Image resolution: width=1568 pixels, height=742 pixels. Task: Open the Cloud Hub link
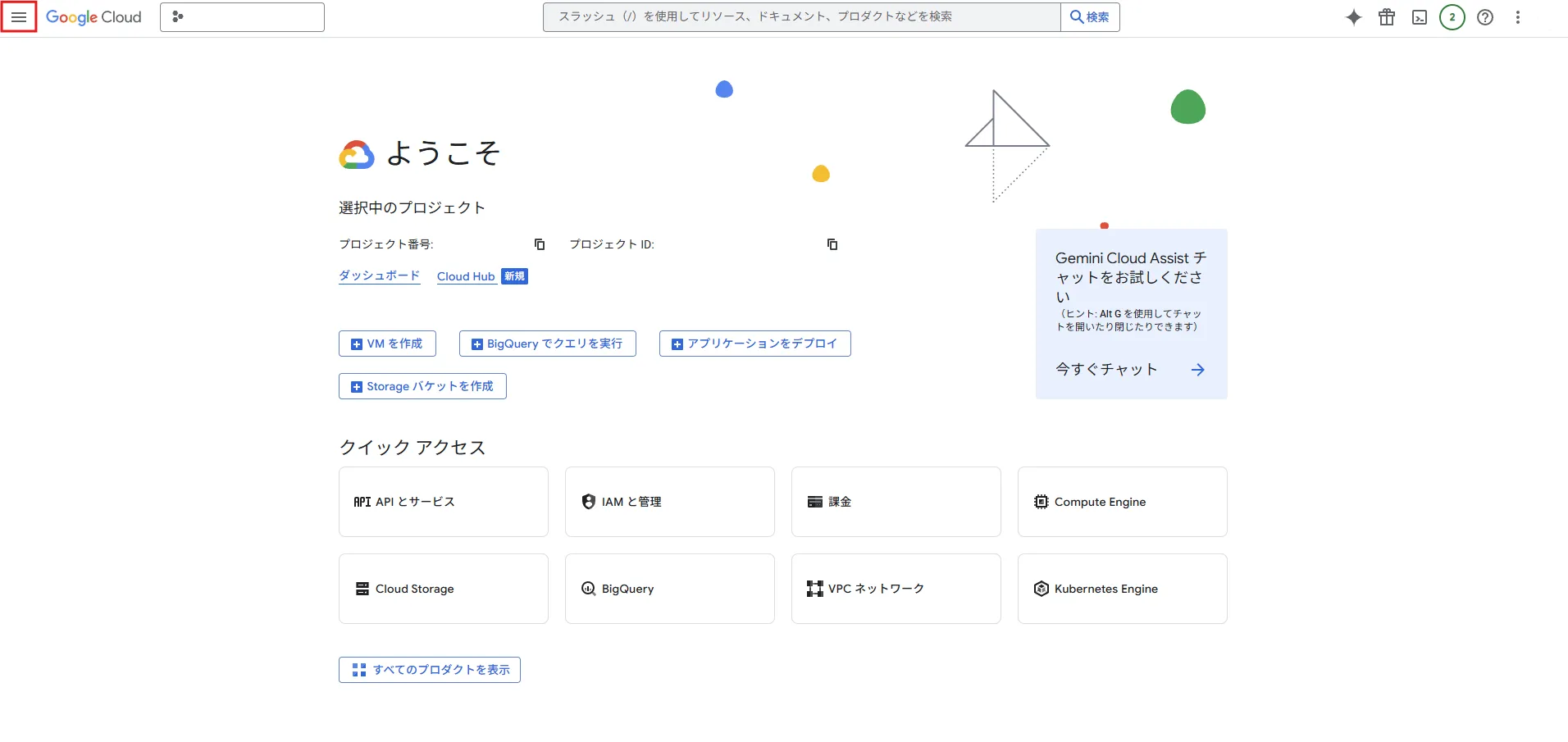coord(466,277)
